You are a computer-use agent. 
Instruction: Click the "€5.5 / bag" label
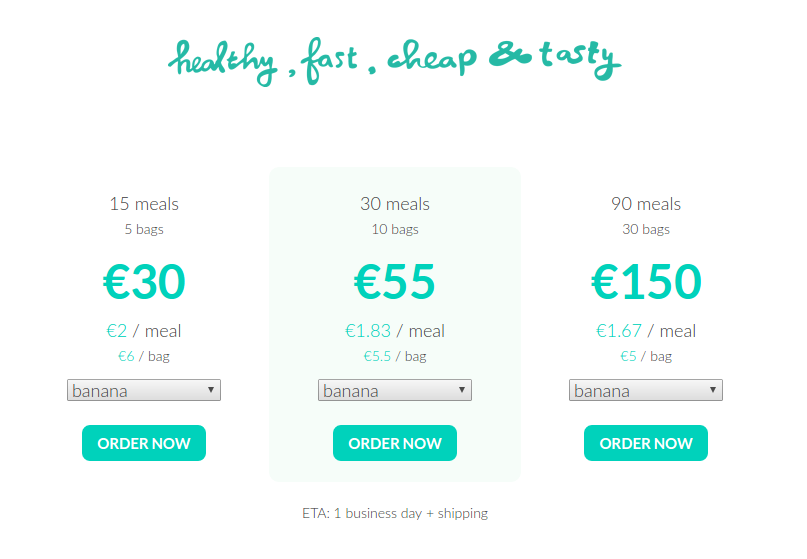point(395,356)
